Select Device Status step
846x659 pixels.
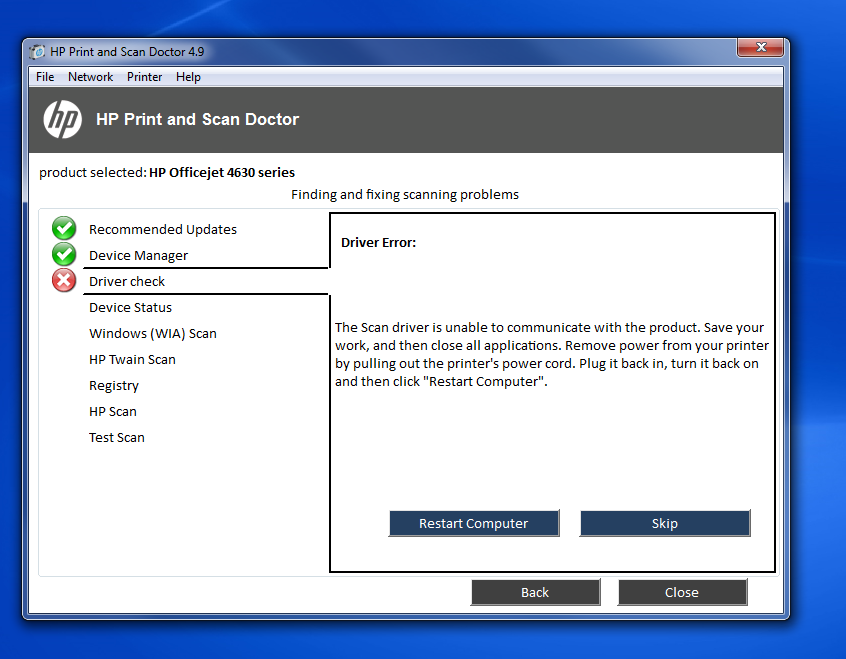point(131,307)
